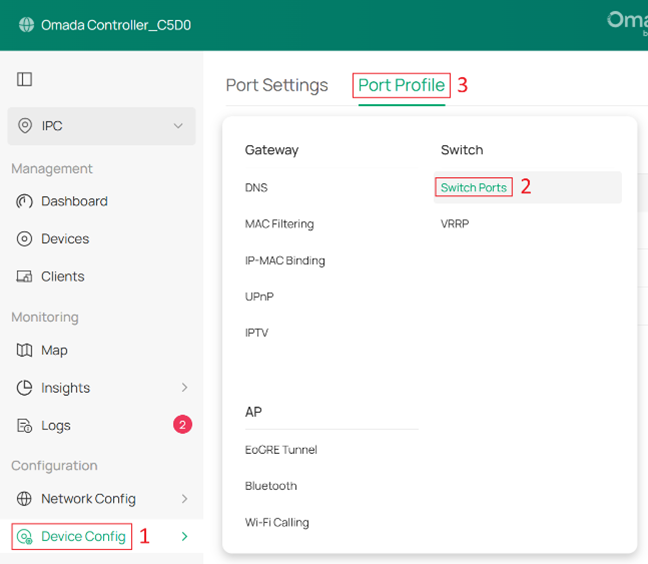Collapse the sidebar using the panel icon

(x=24, y=79)
